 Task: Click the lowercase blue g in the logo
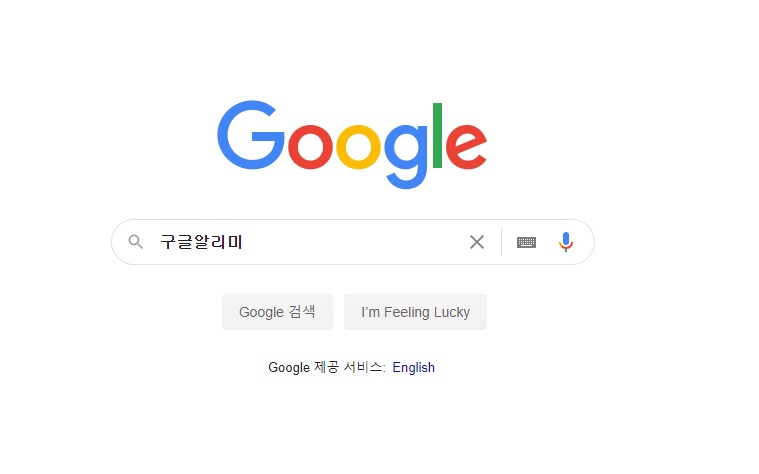point(406,156)
